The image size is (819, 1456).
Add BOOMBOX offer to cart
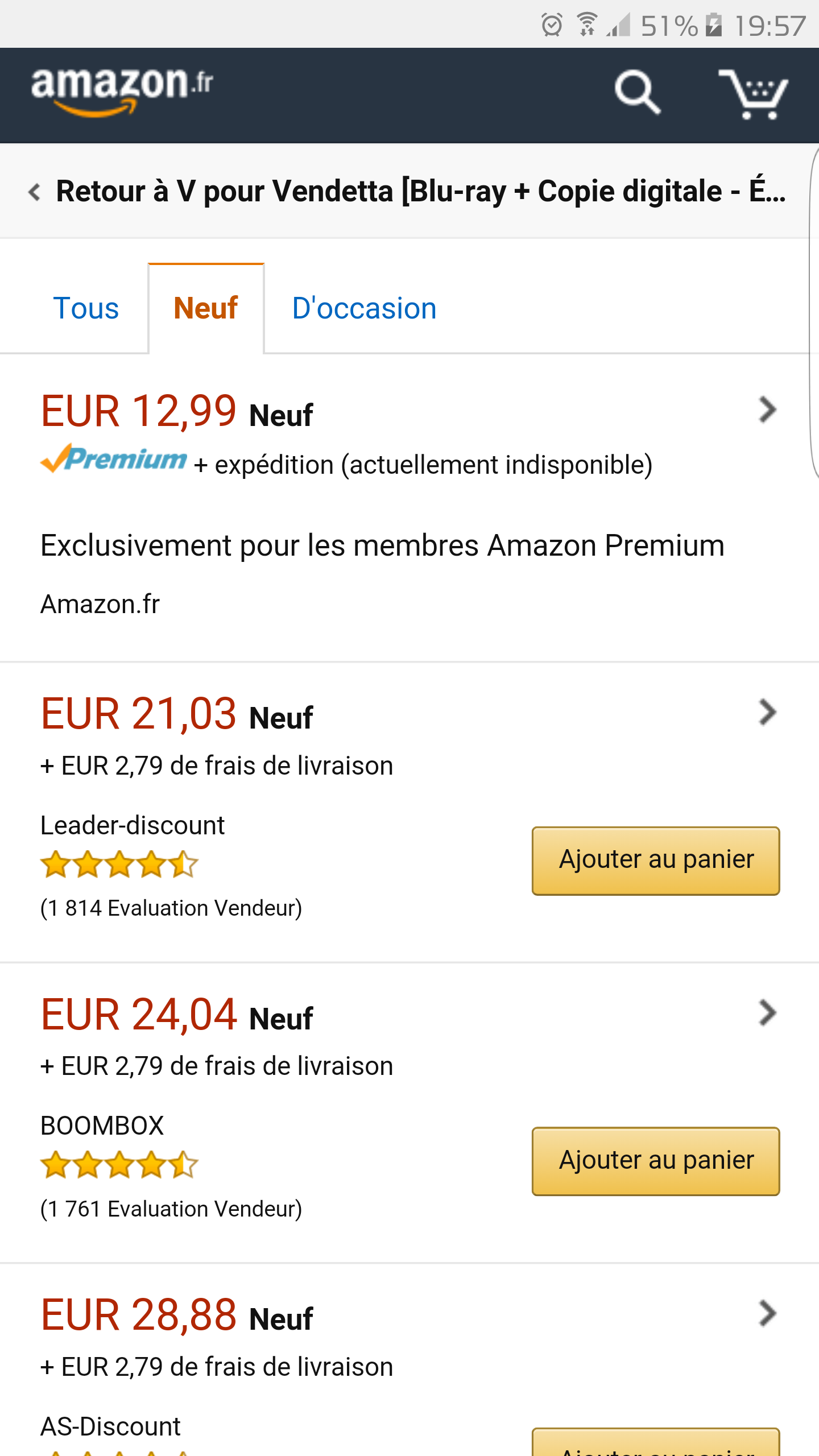(656, 1161)
